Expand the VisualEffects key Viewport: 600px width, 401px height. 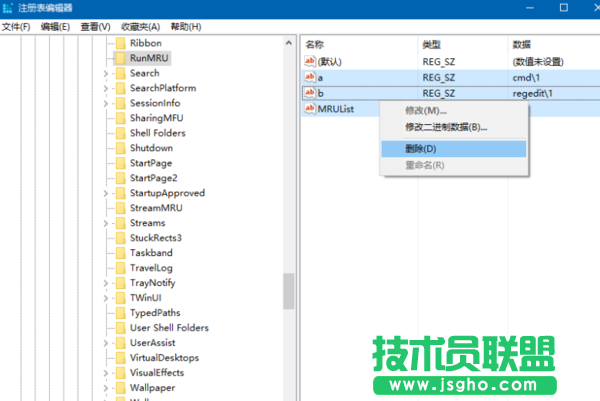pos(106,373)
